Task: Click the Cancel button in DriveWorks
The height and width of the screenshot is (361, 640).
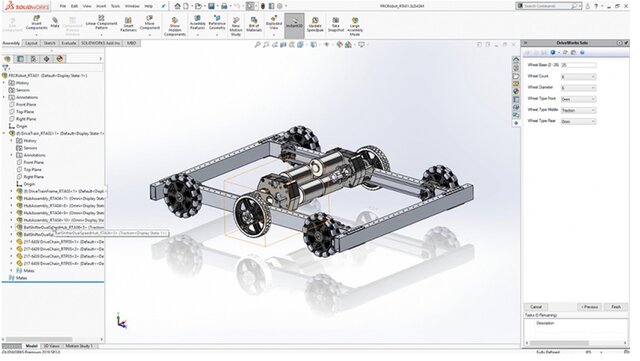Action: coord(536,307)
